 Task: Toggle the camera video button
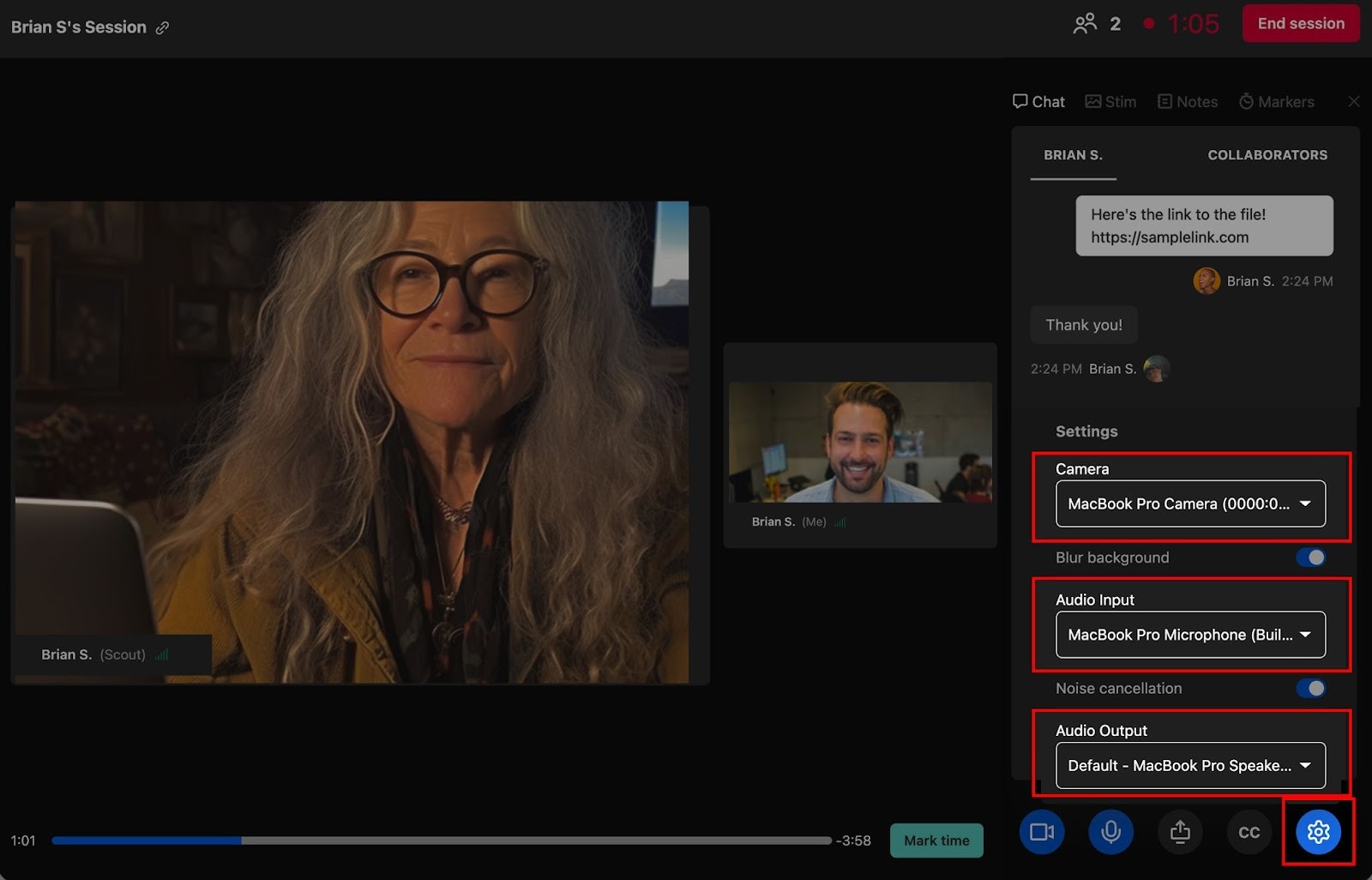[x=1042, y=832]
